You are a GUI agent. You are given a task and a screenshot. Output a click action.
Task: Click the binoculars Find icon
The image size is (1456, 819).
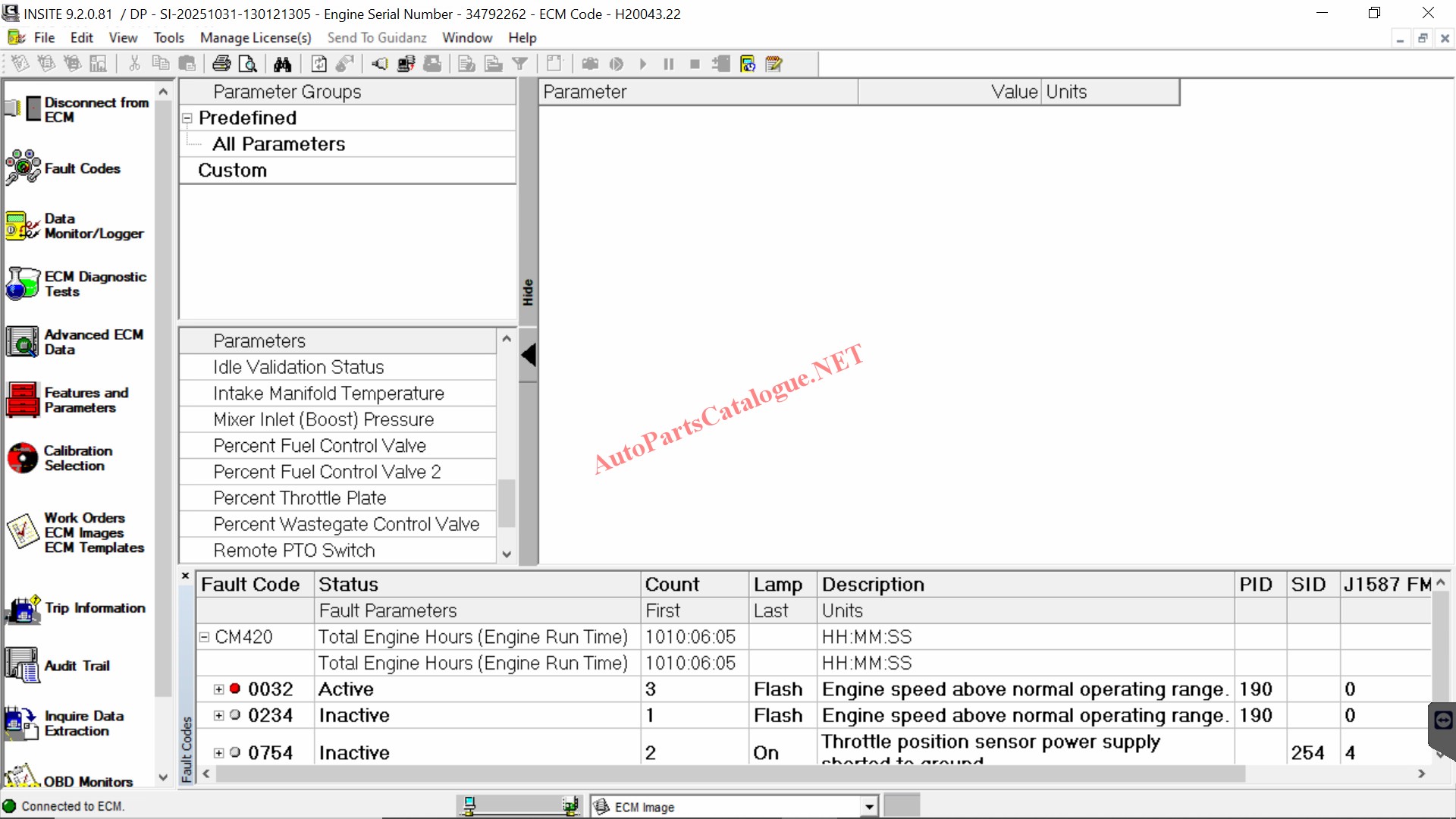pyautogui.click(x=282, y=64)
